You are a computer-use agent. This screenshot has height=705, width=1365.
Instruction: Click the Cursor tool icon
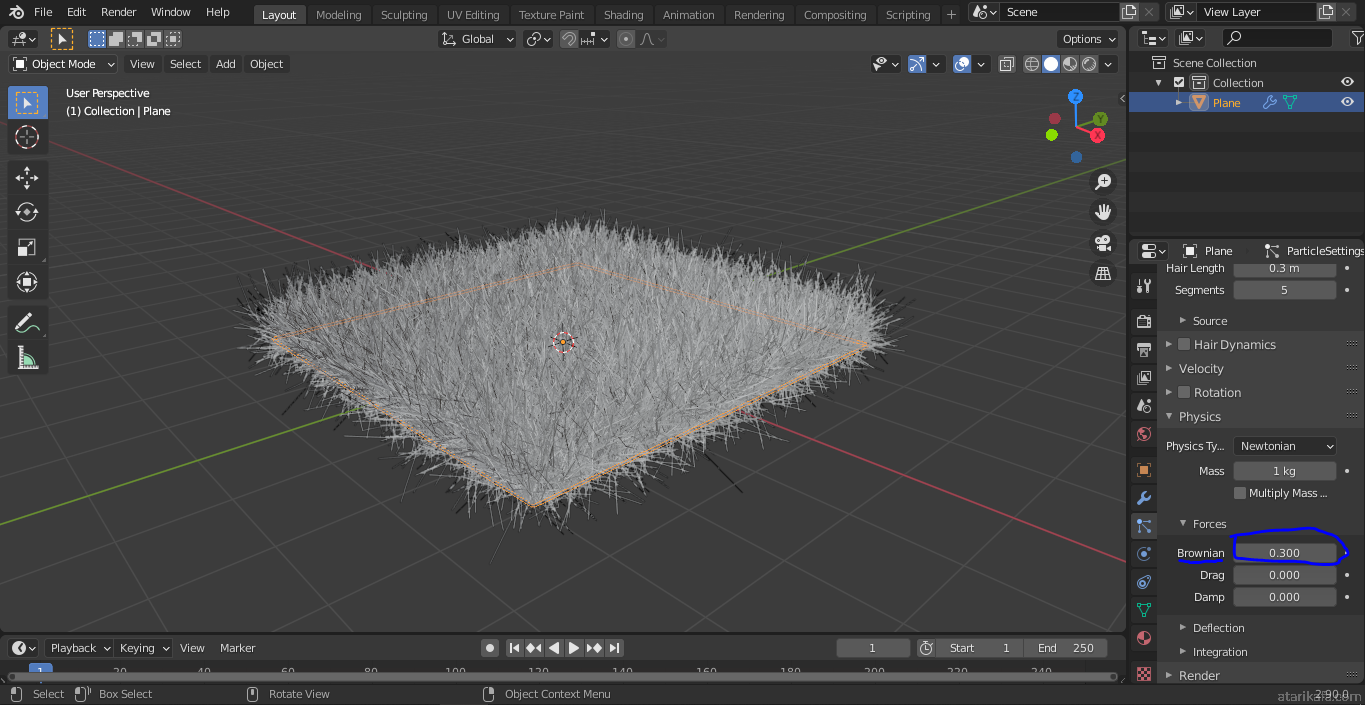pos(27,137)
